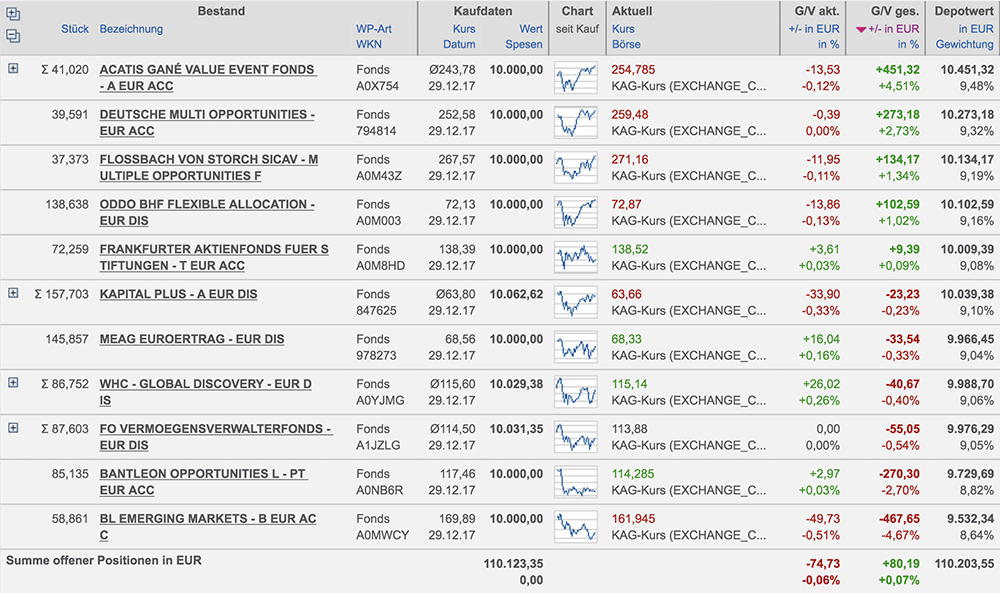1000x593 pixels.
Task: Open FO VERMOEGENSVERWALTERFONDS fund link
Action: click(216, 437)
